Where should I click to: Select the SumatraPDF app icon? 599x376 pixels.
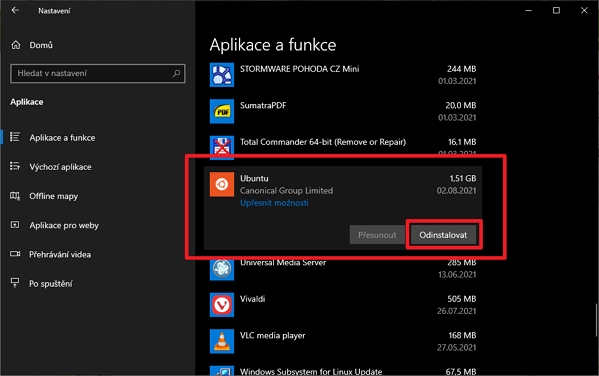[x=222, y=111]
